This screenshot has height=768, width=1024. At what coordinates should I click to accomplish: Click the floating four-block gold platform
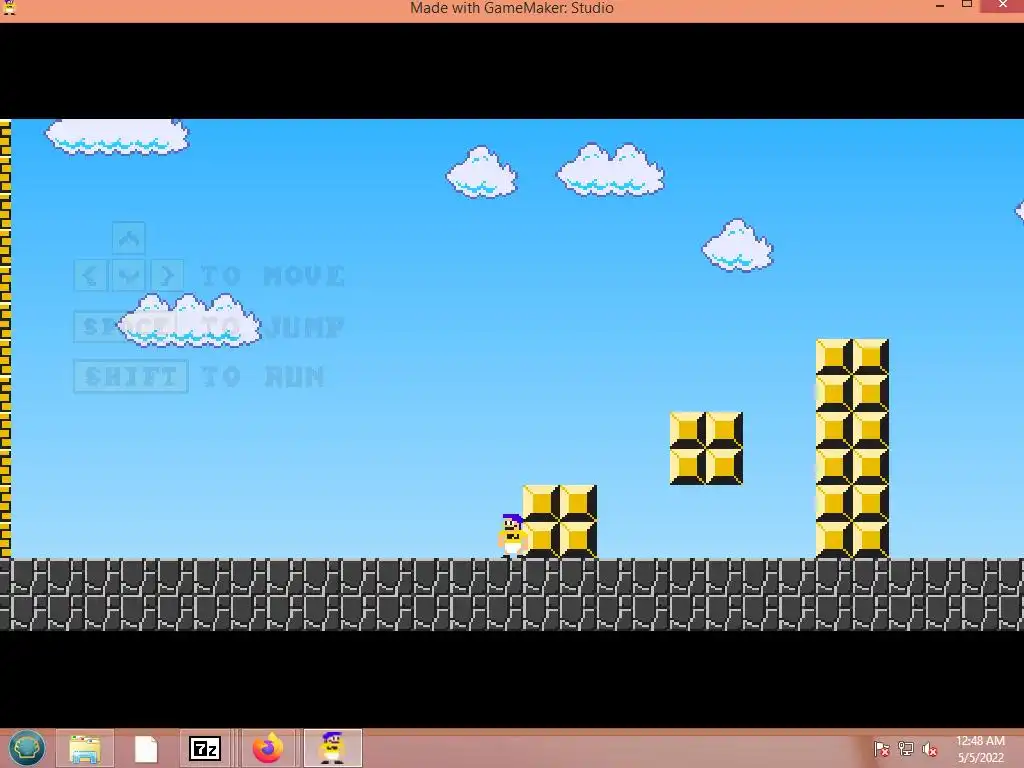(x=707, y=448)
